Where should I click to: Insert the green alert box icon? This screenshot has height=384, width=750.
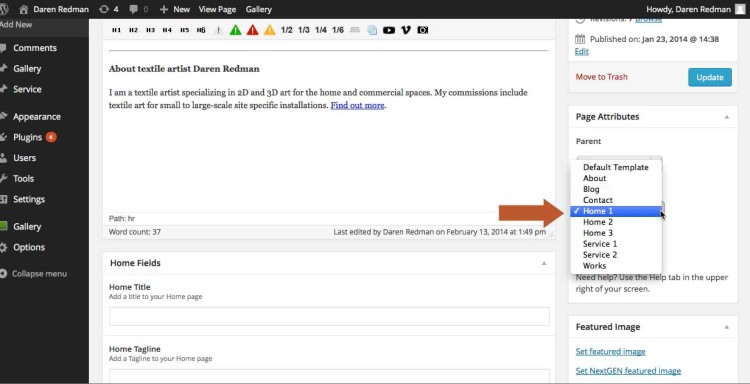pos(235,30)
